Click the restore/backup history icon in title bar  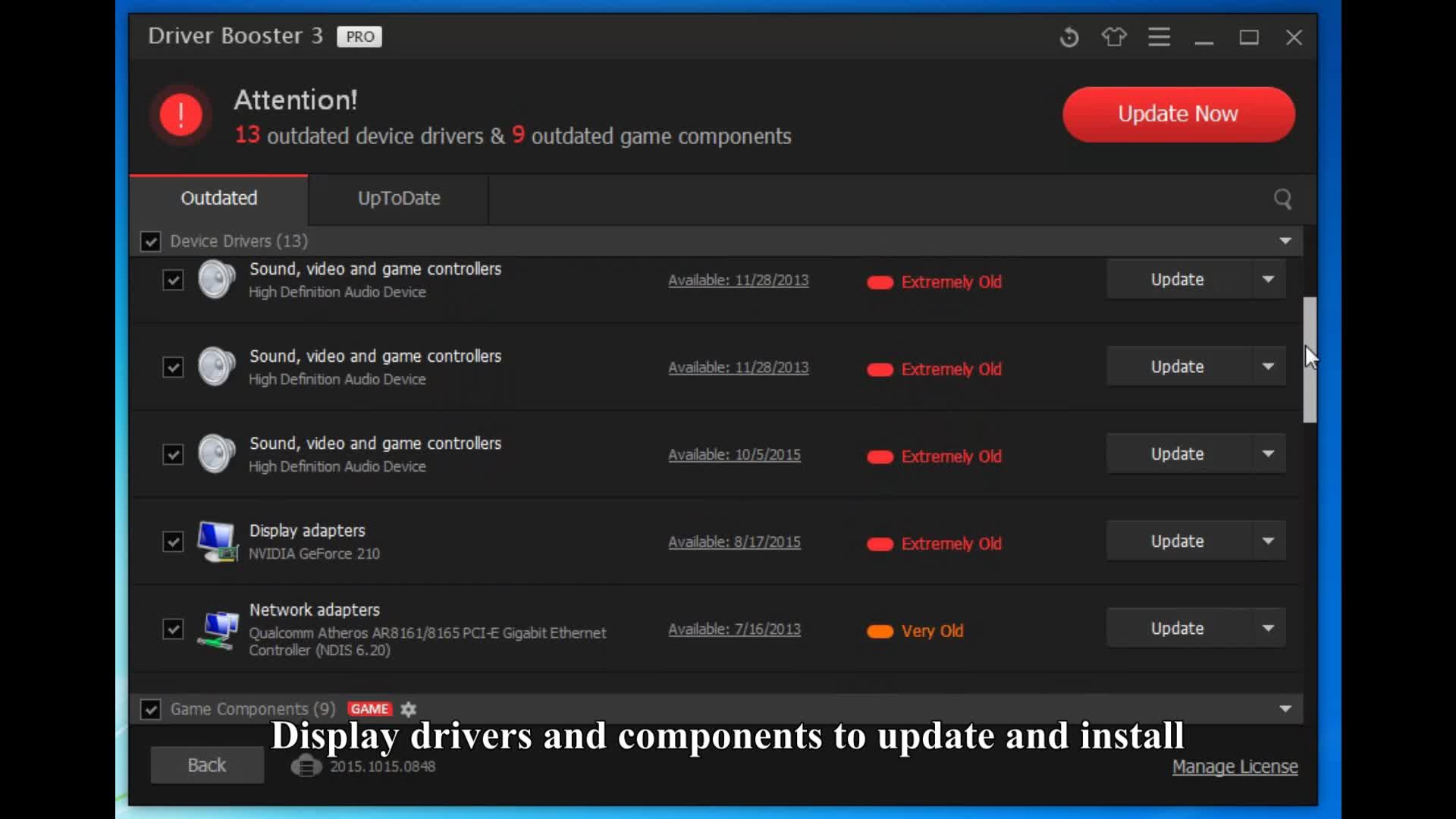point(1069,37)
